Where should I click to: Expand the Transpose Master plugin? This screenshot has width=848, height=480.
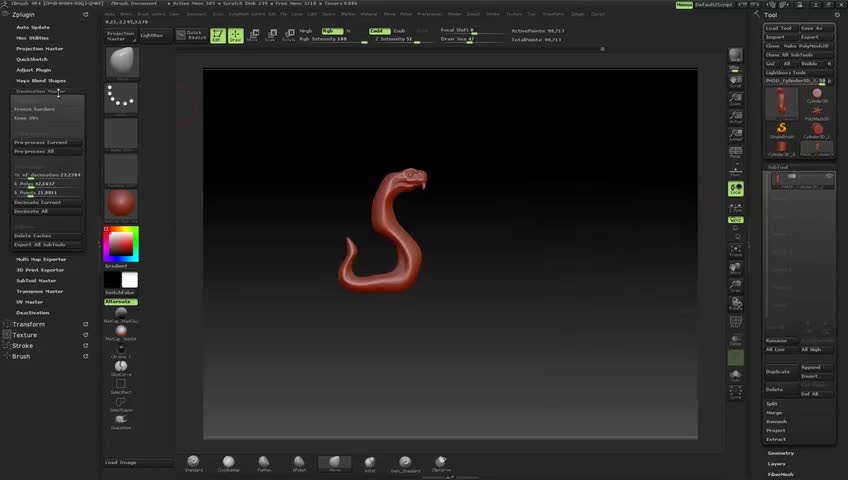tap(39, 291)
